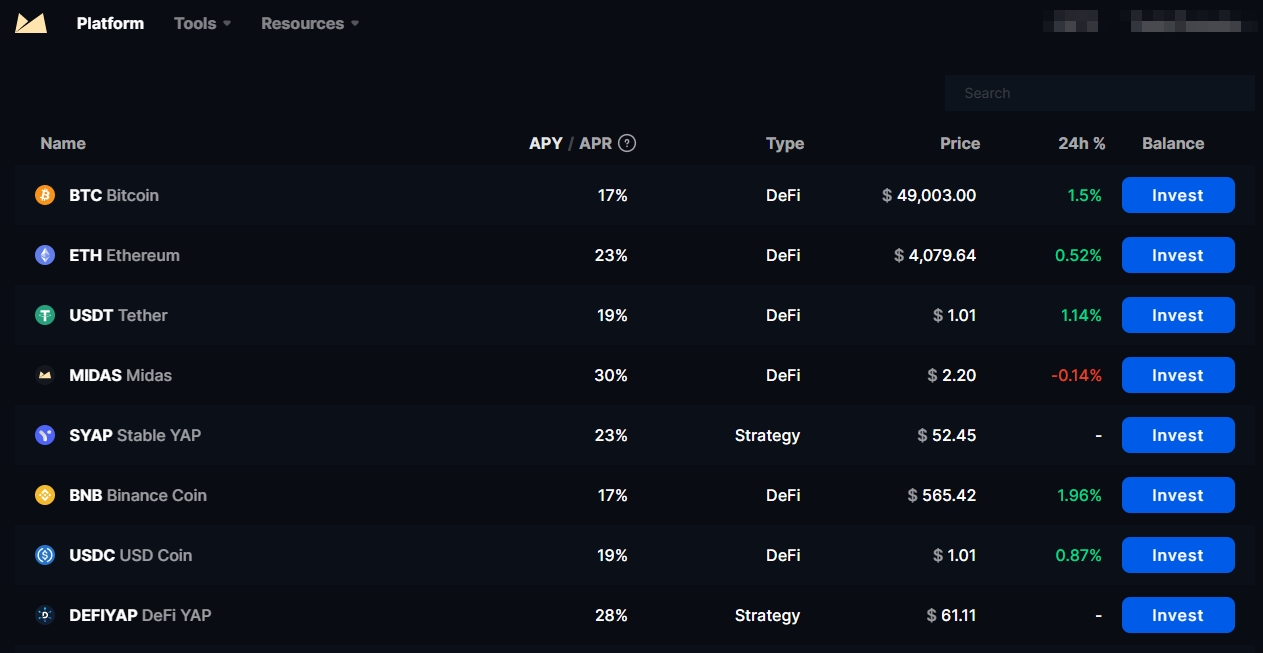1263x653 pixels.
Task: Click Invest button for Bitcoin
Action: tap(1177, 195)
